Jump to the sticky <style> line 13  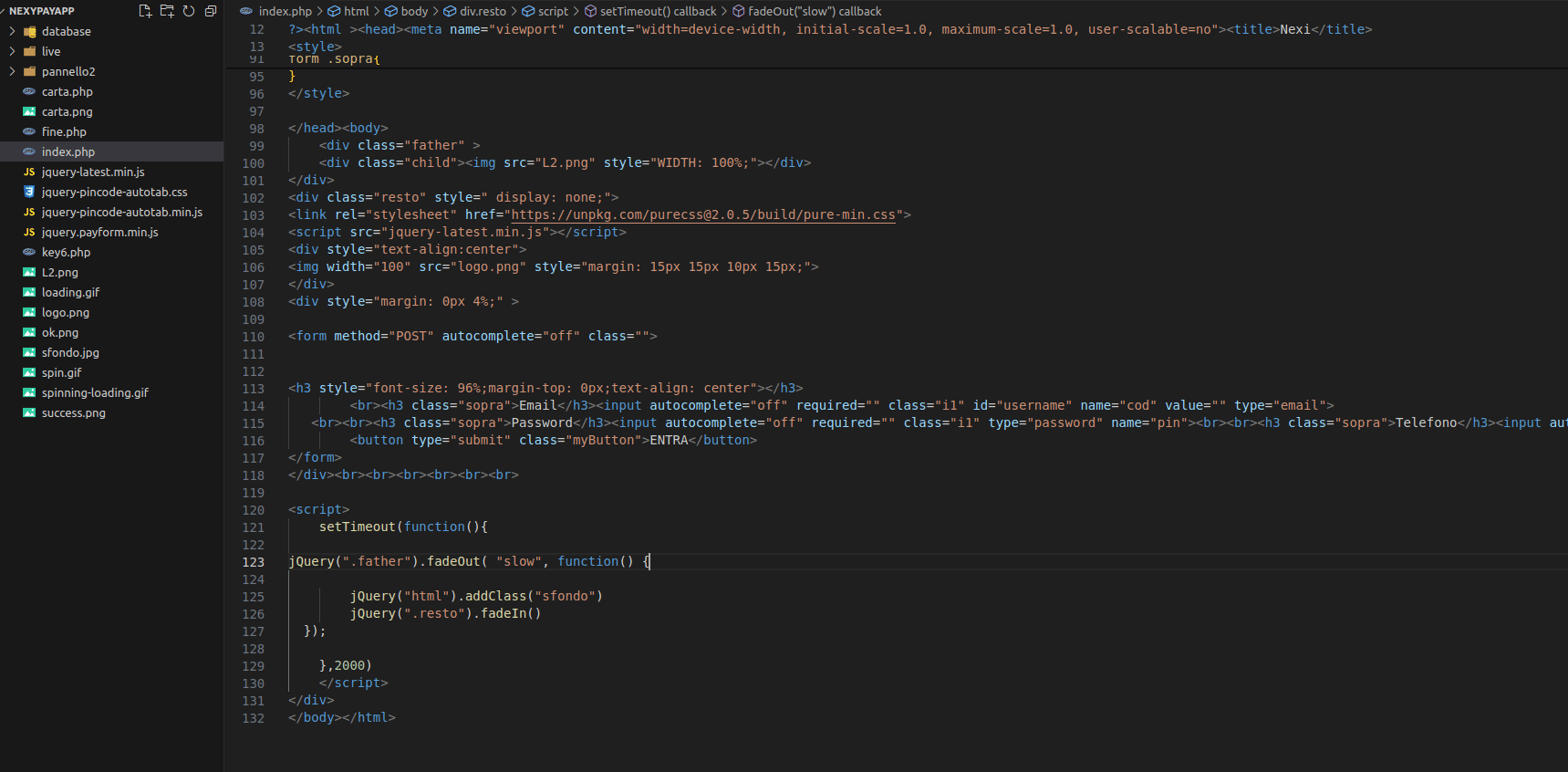pos(315,47)
